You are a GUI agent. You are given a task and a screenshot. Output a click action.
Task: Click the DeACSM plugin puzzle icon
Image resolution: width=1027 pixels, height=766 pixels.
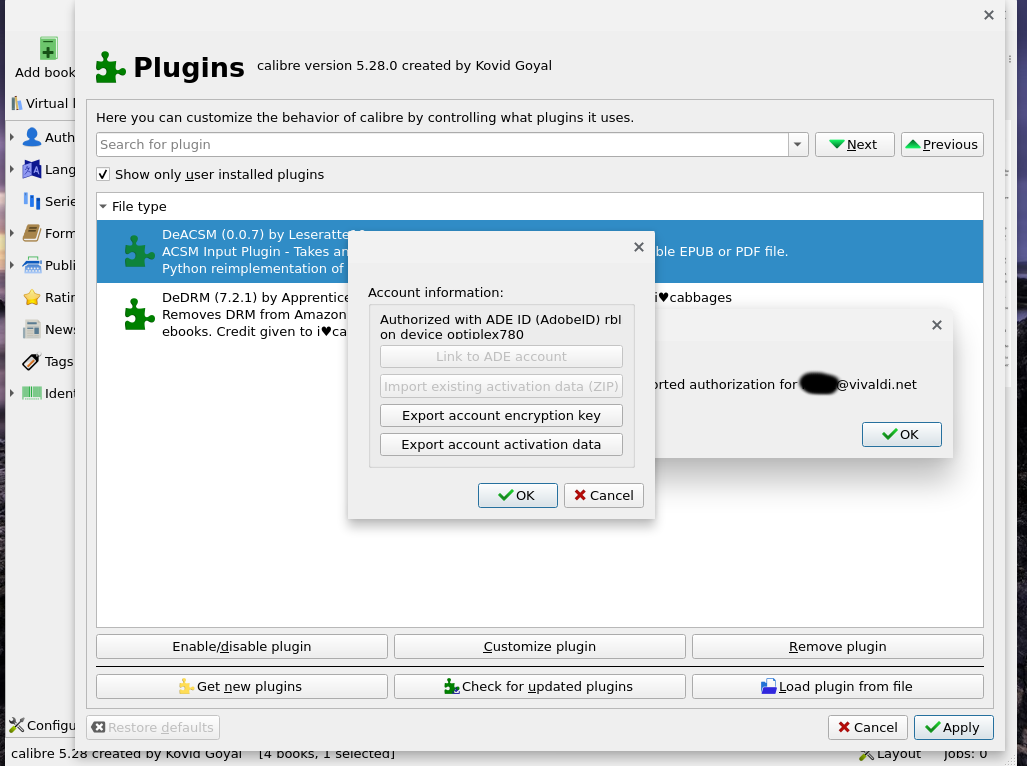138,252
